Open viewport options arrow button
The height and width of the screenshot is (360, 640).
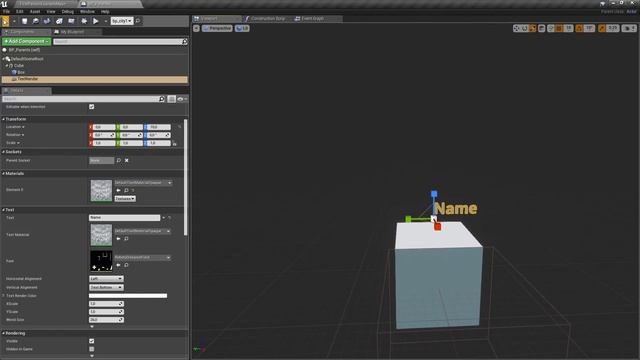tap(196, 28)
